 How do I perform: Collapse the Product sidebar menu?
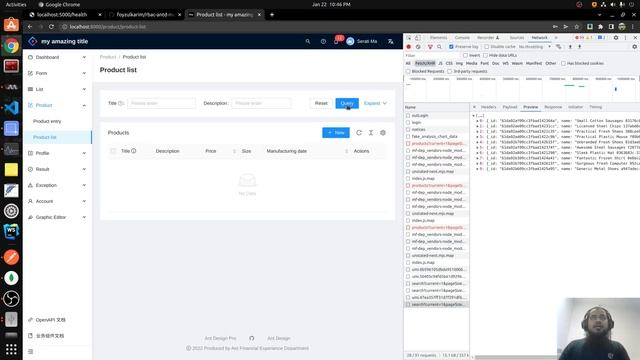57,105
